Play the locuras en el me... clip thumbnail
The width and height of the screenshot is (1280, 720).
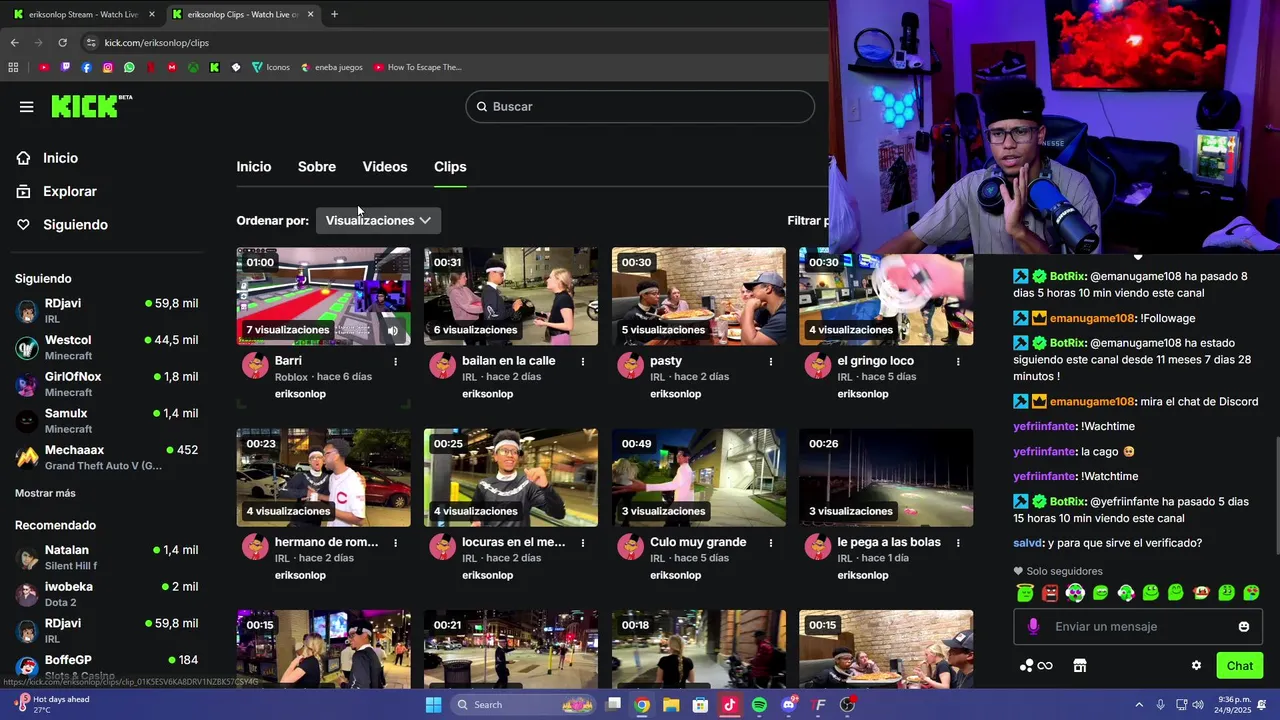click(511, 478)
